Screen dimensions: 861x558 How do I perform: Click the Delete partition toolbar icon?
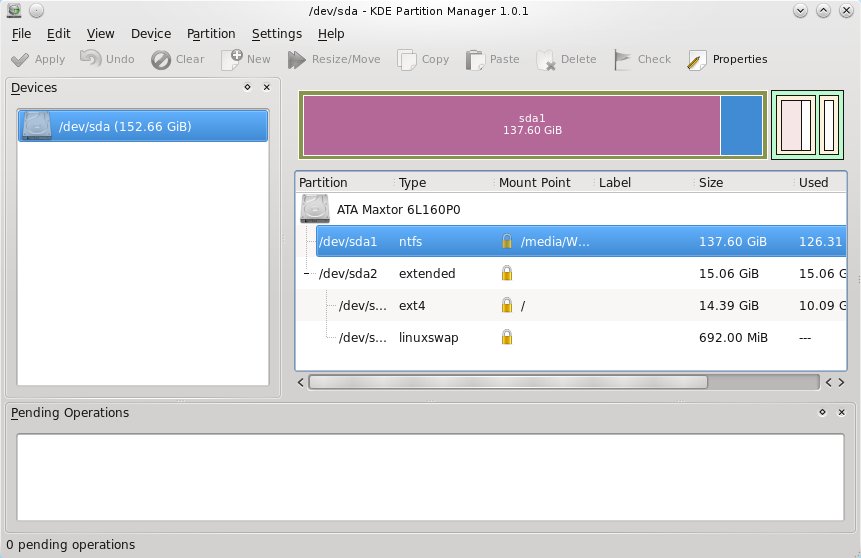pos(546,60)
